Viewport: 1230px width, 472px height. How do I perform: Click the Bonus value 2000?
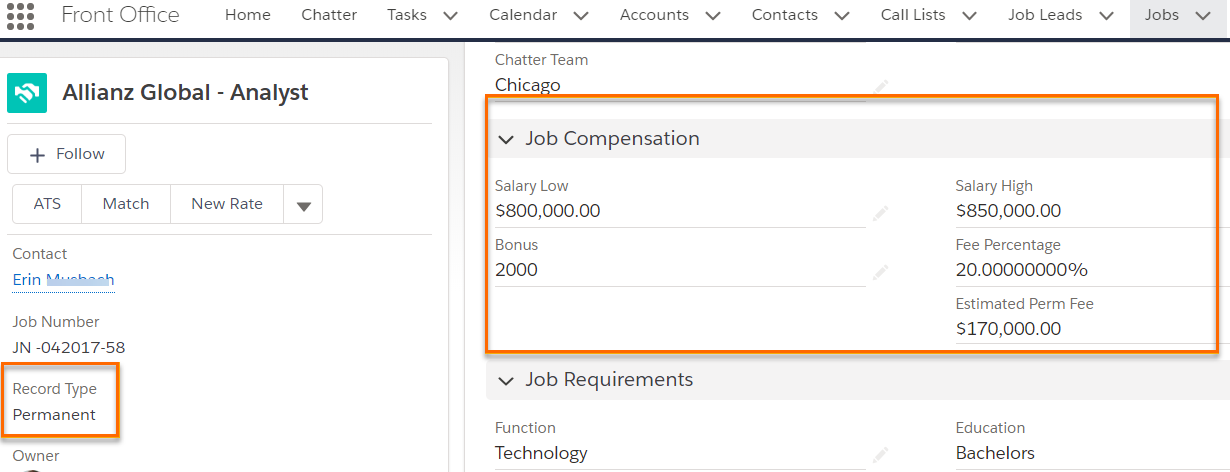(x=516, y=270)
